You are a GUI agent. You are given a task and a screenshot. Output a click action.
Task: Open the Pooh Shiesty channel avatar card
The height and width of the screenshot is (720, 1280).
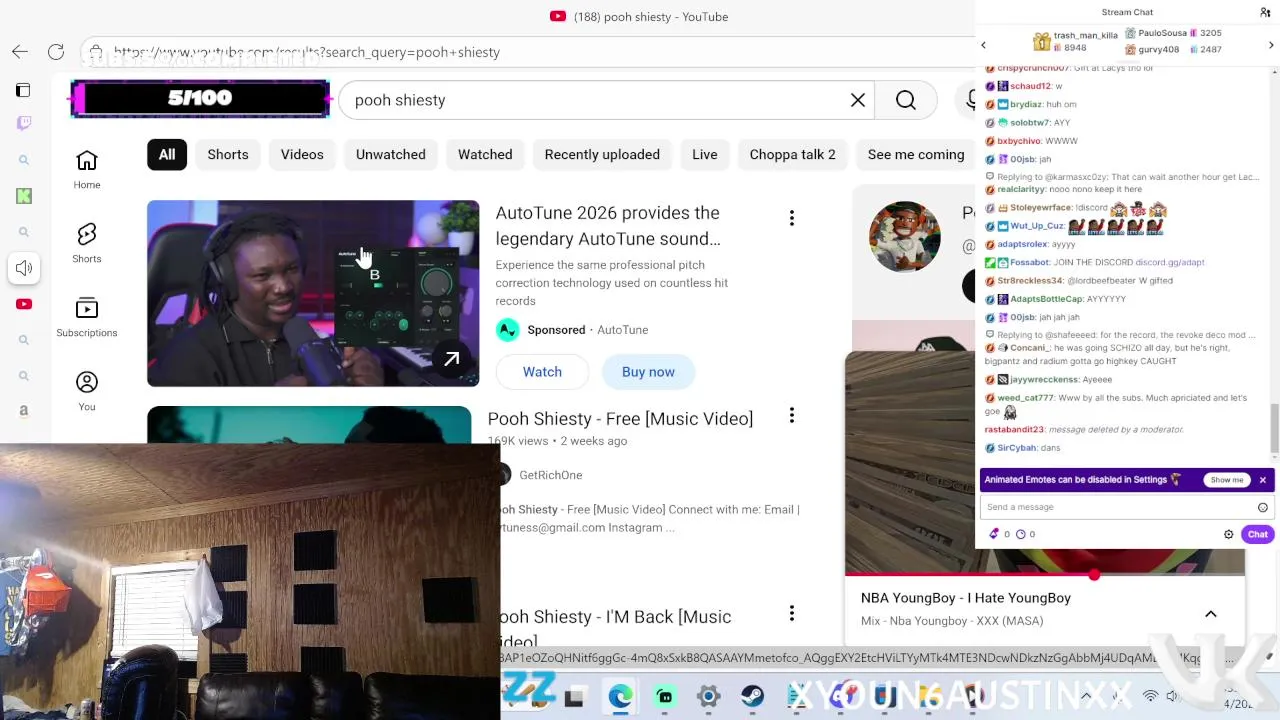tap(905, 237)
